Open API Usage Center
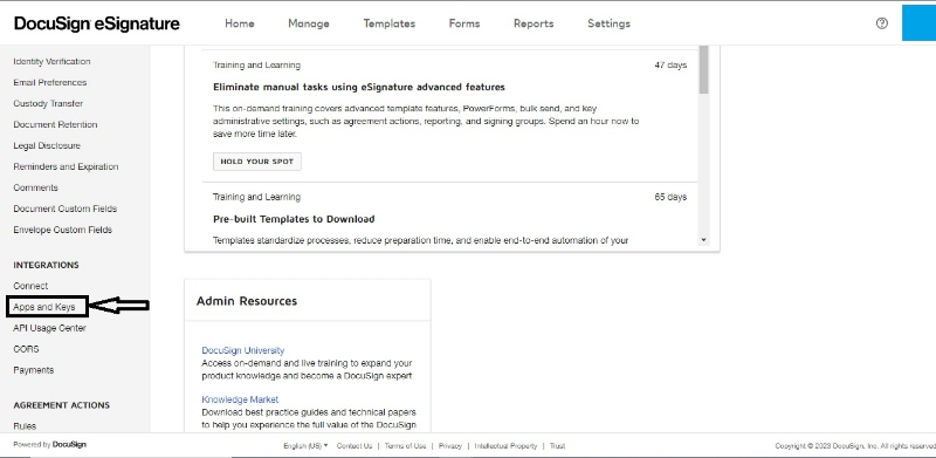936x458 pixels. tap(50, 328)
